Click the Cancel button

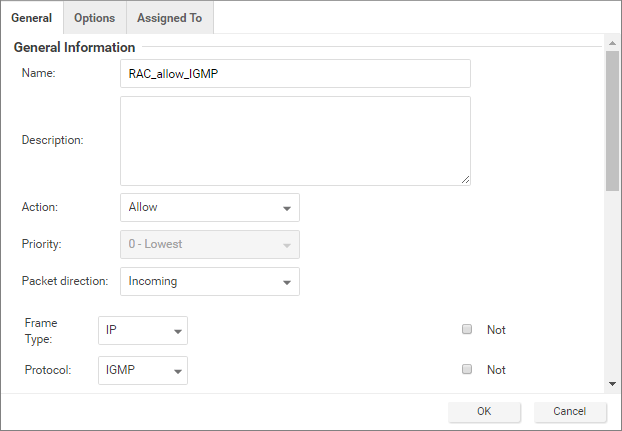pos(569,412)
